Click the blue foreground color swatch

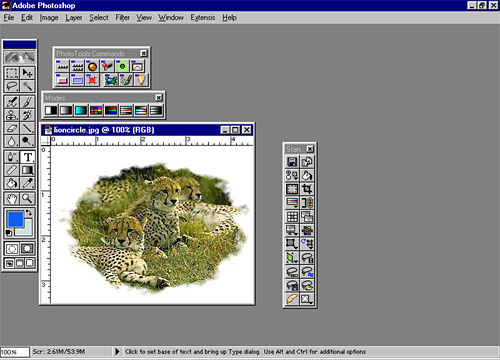(15, 219)
